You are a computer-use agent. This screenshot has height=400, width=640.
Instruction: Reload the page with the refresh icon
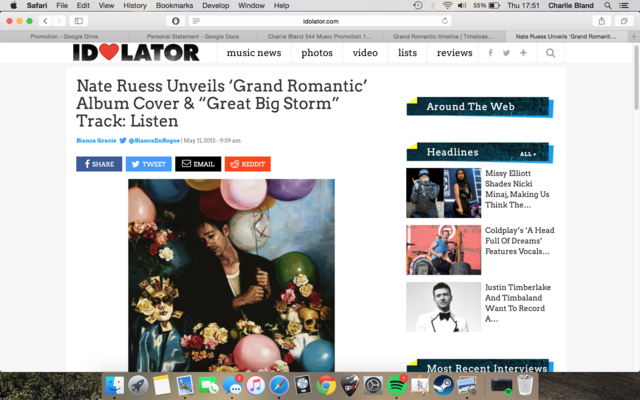pyautogui.click(x=445, y=21)
